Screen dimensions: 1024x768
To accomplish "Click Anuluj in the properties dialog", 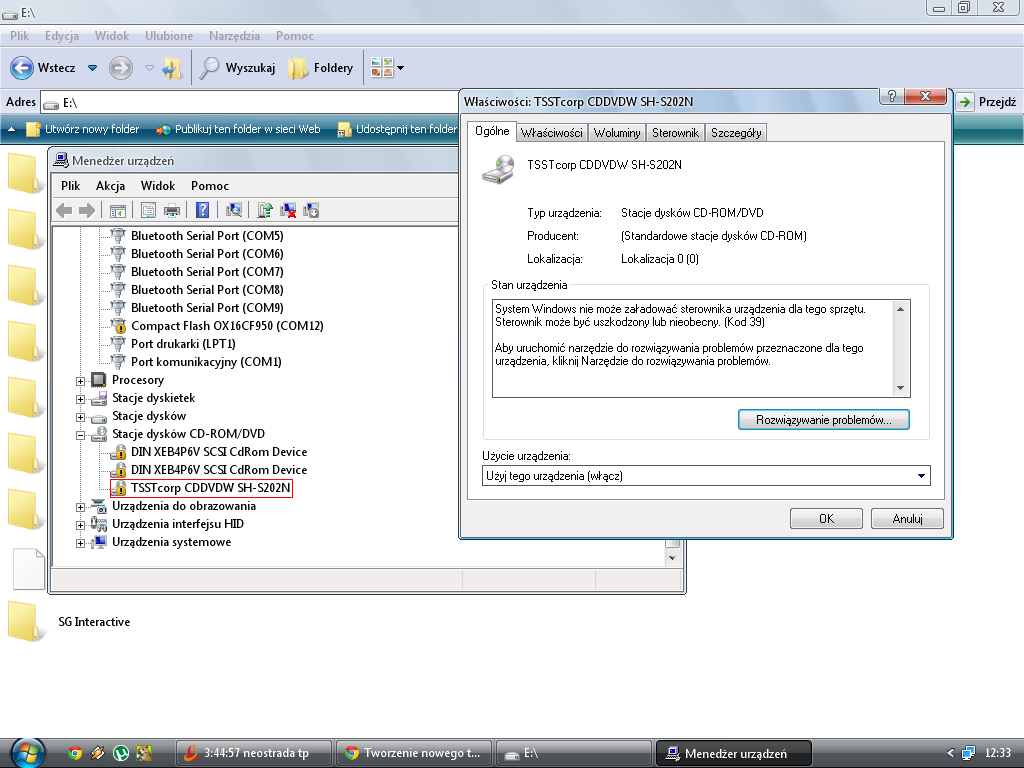I will 907,519.
